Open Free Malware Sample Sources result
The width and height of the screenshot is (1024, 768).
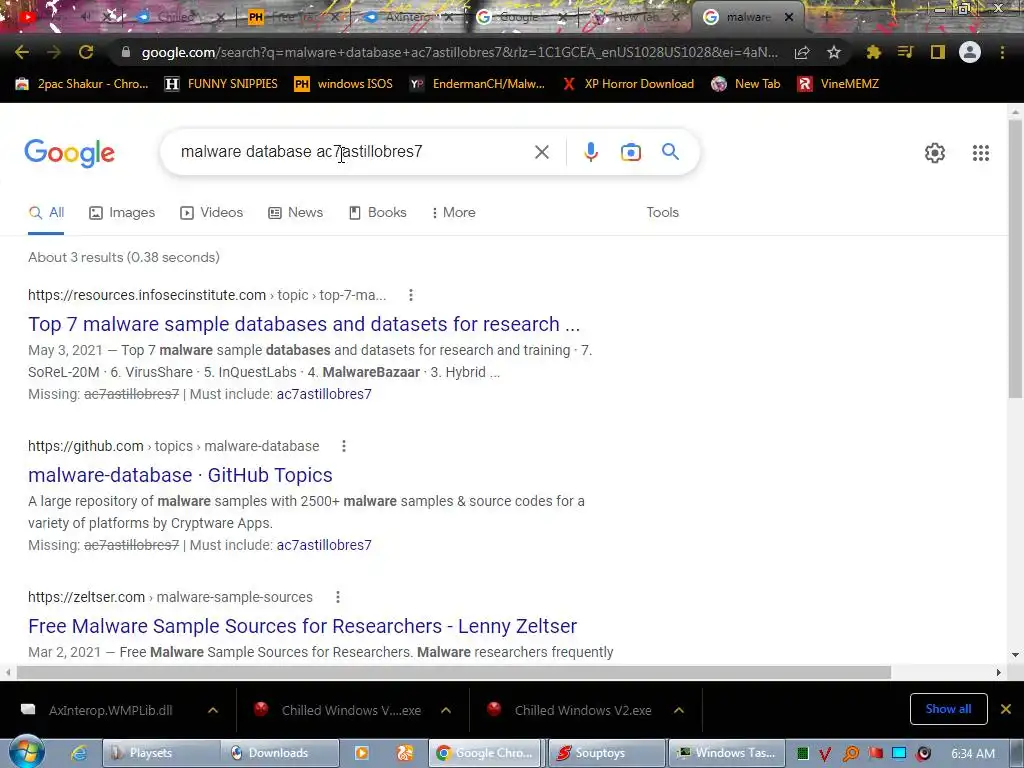click(302, 626)
